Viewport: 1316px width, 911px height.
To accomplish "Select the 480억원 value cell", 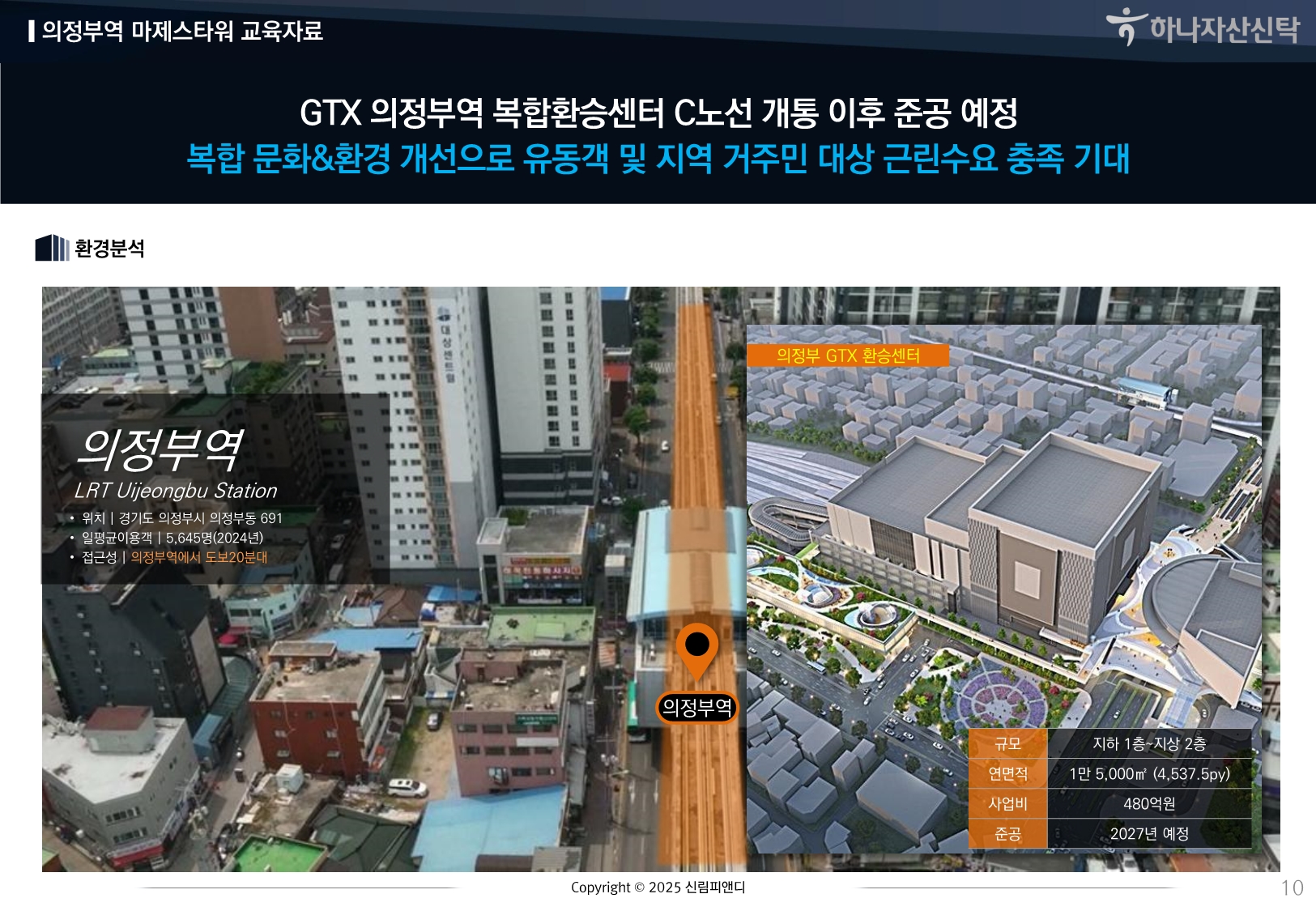I will [x=1149, y=804].
